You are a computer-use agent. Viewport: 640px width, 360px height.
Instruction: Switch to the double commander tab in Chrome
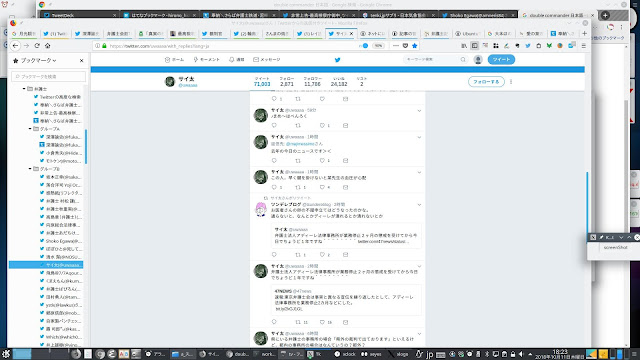[x=558, y=15]
